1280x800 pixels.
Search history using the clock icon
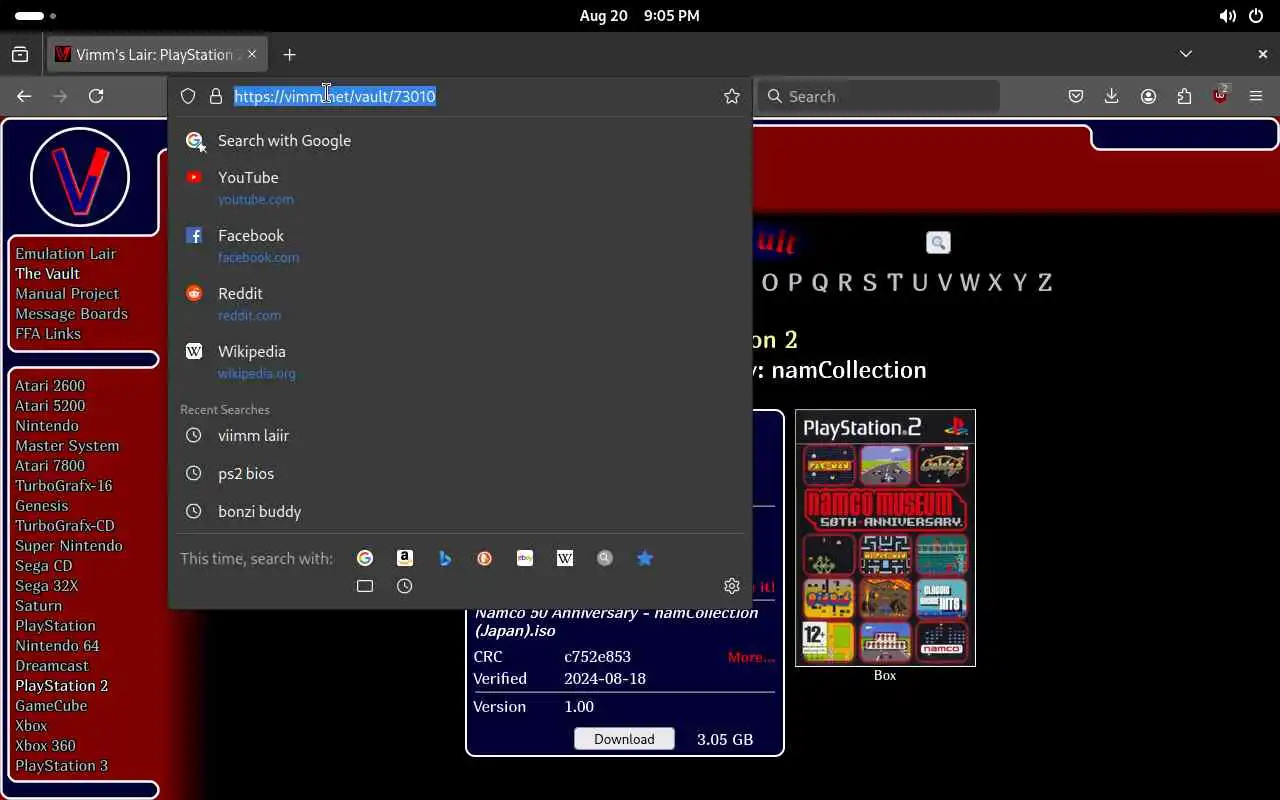405,586
